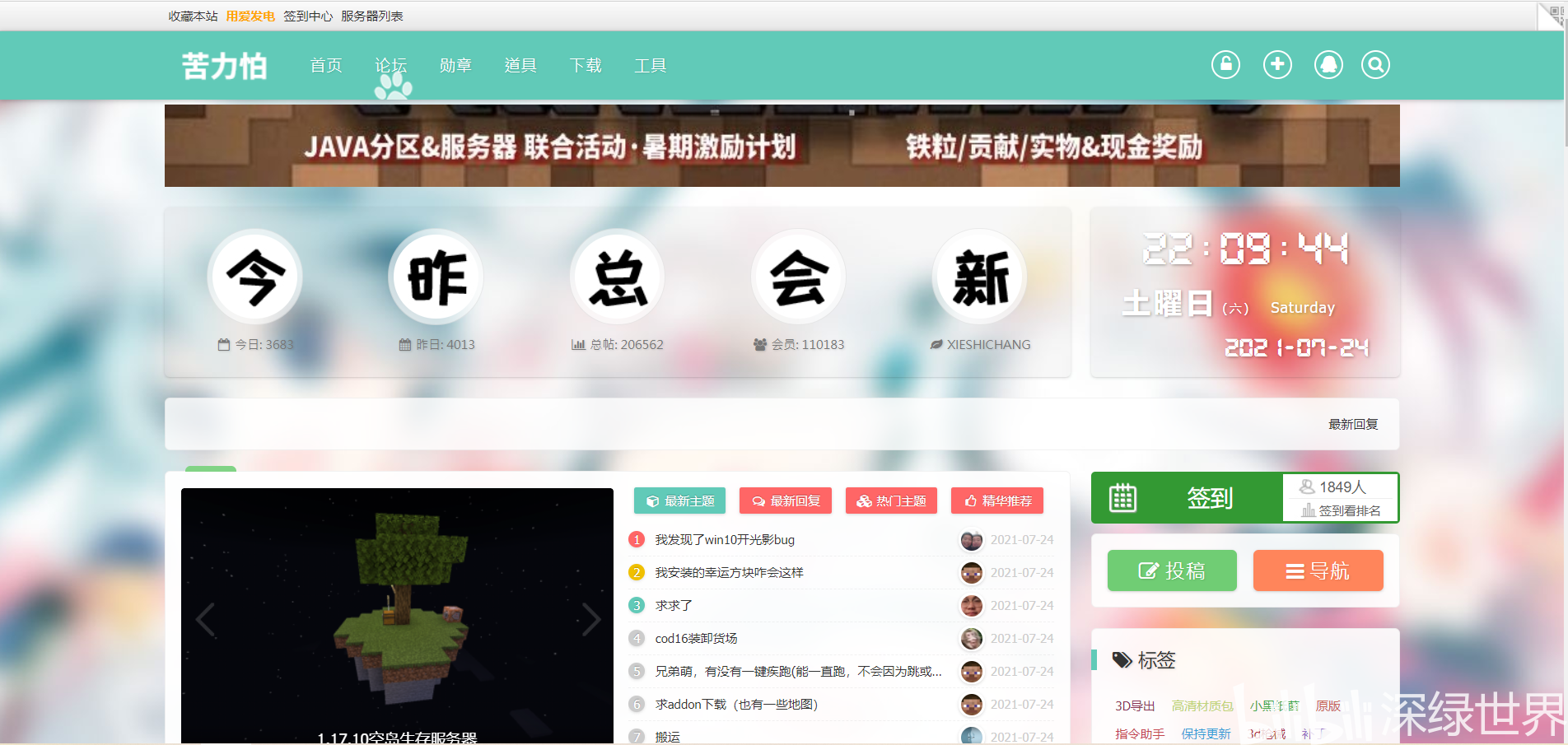This screenshot has width=1568, height=745.
Task: Switch to 最新回复 red tab
Action: tap(786, 501)
